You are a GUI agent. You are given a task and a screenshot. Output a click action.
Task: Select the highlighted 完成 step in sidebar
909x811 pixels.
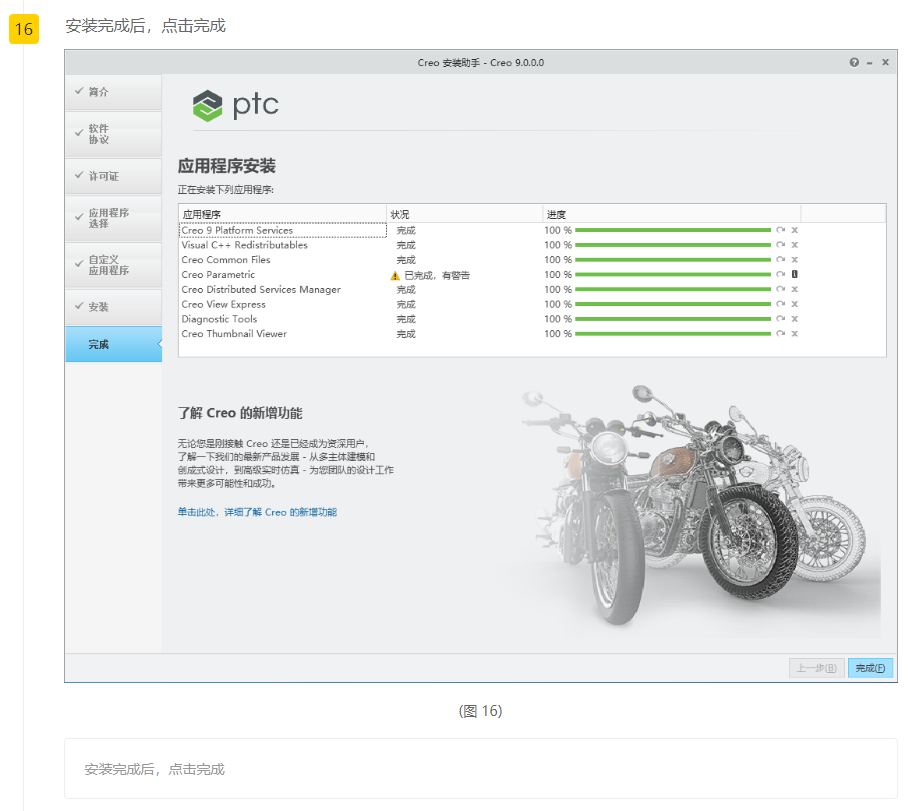pos(114,344)
